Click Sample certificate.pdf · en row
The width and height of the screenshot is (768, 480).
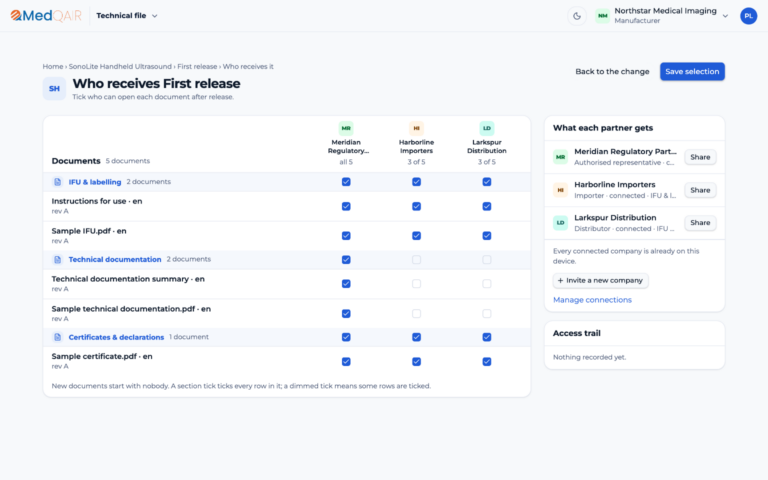point(287,361)
